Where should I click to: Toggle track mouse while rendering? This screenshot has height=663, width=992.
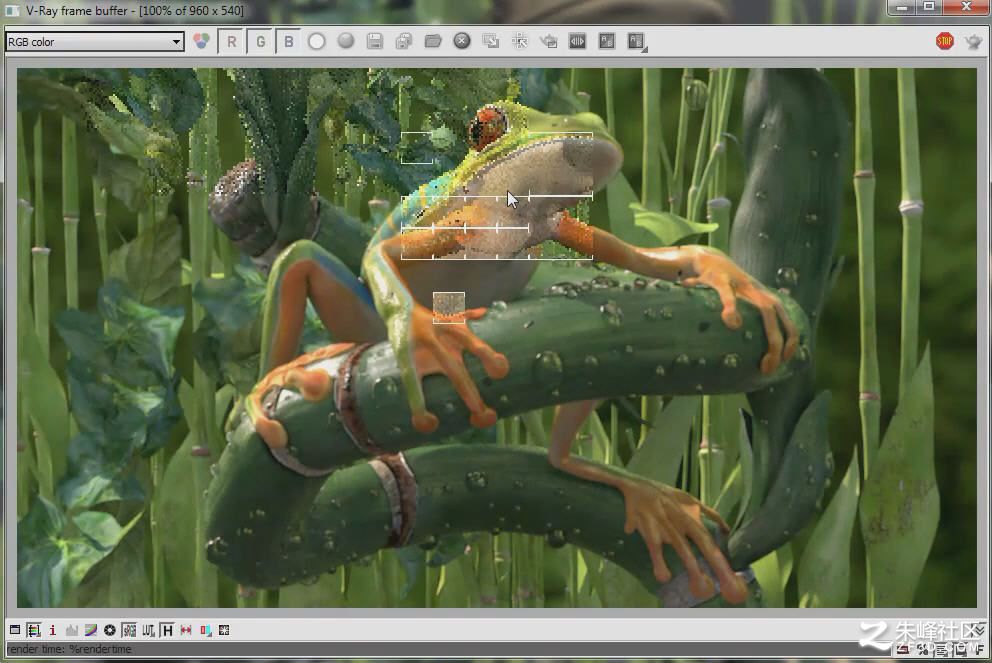point(519,42)
